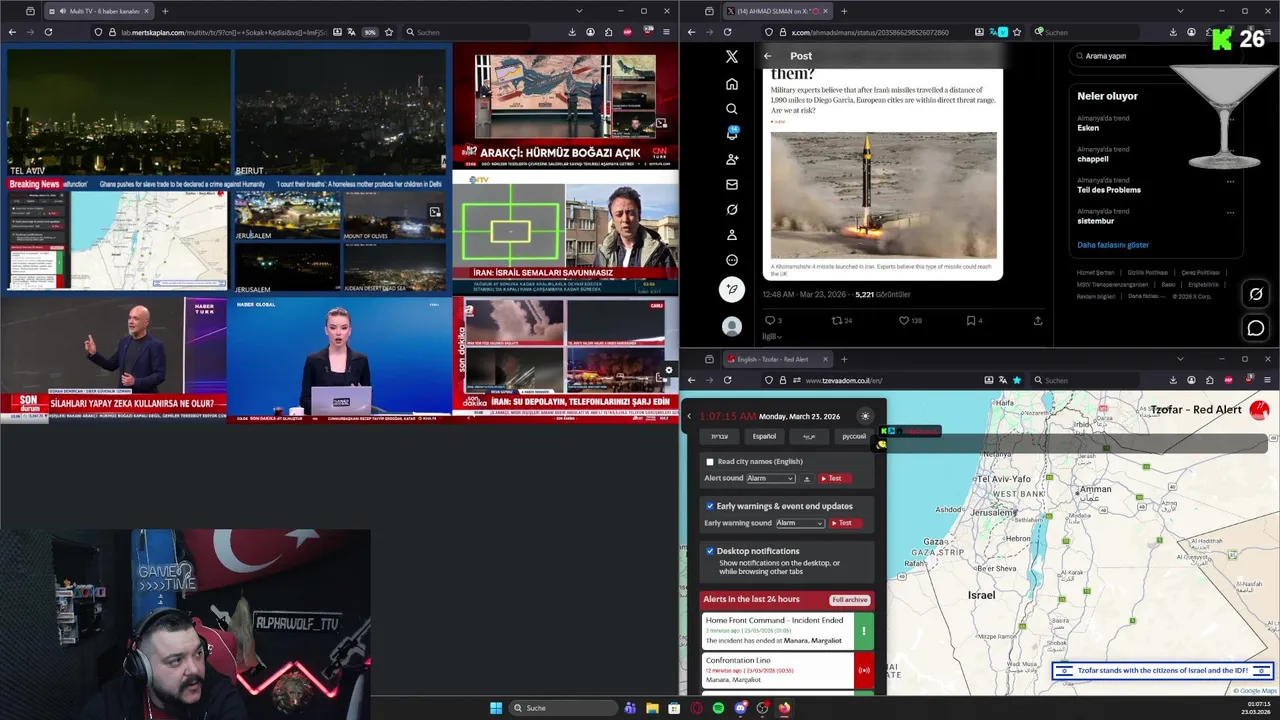Open the X more options circle icon
Image resolution: width=1280 pixels, height=720 pixels.
click(732, 260)
